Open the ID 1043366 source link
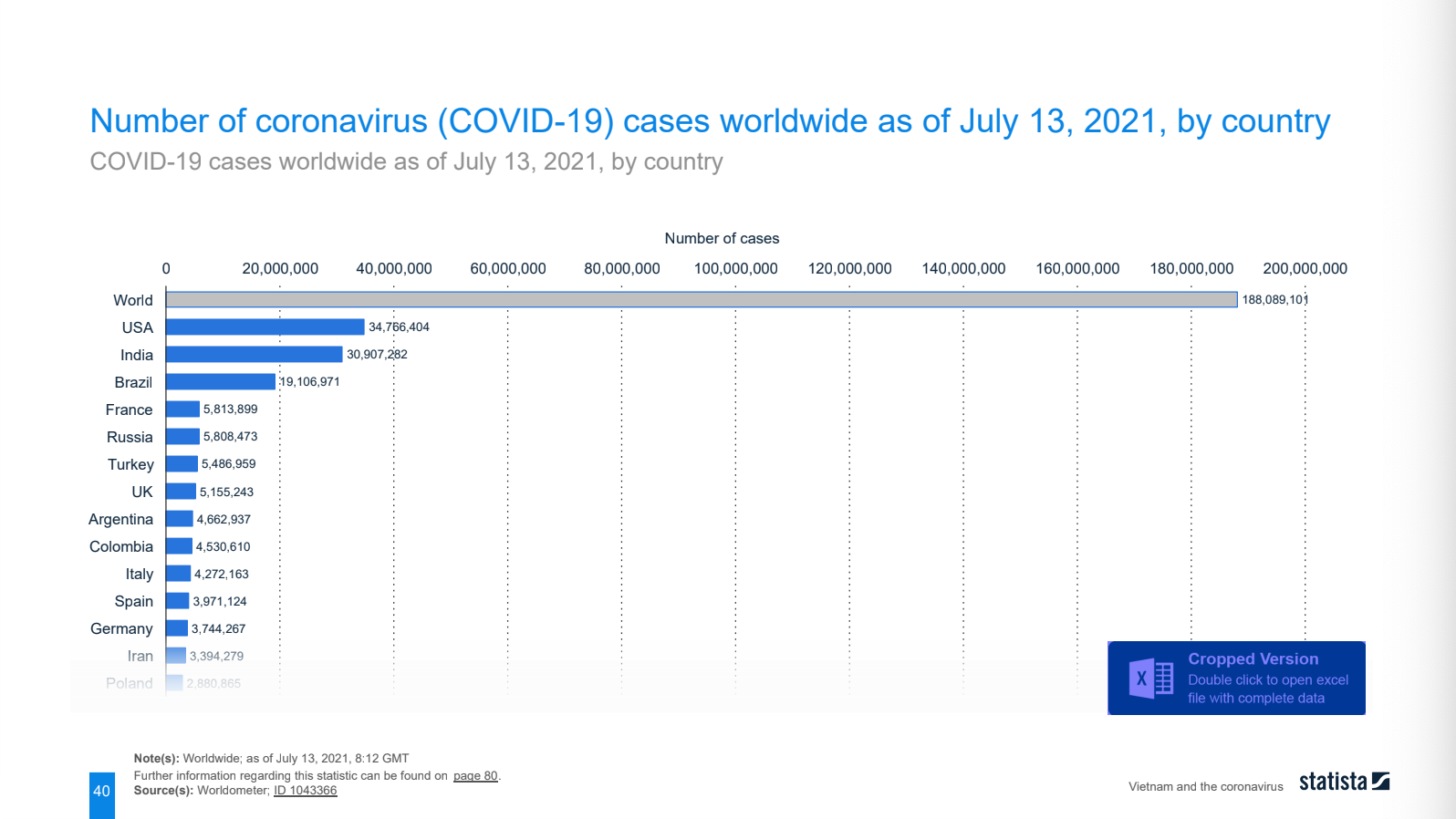Screen dimensions: 1456x819 tap(306, 791)
